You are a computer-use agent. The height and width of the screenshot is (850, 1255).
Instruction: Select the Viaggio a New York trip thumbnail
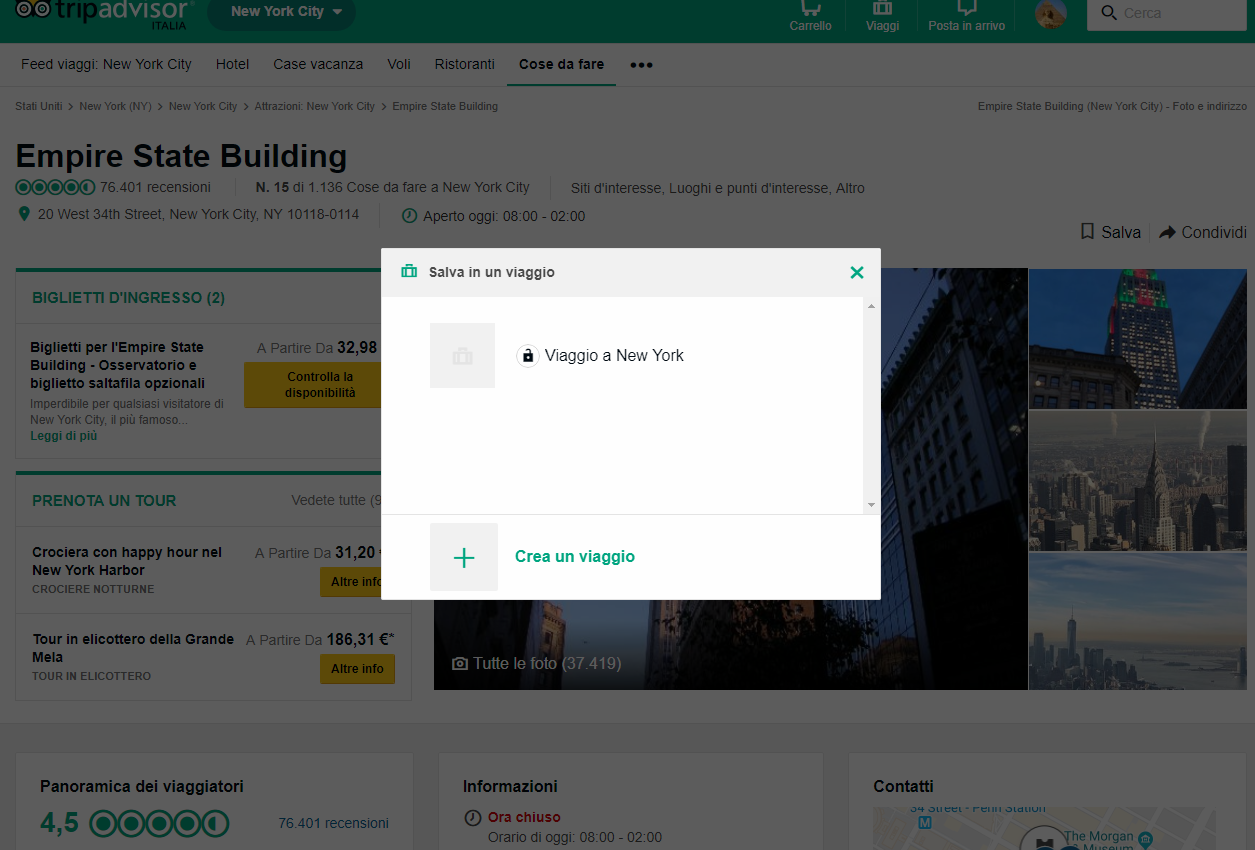coord(462,355)
